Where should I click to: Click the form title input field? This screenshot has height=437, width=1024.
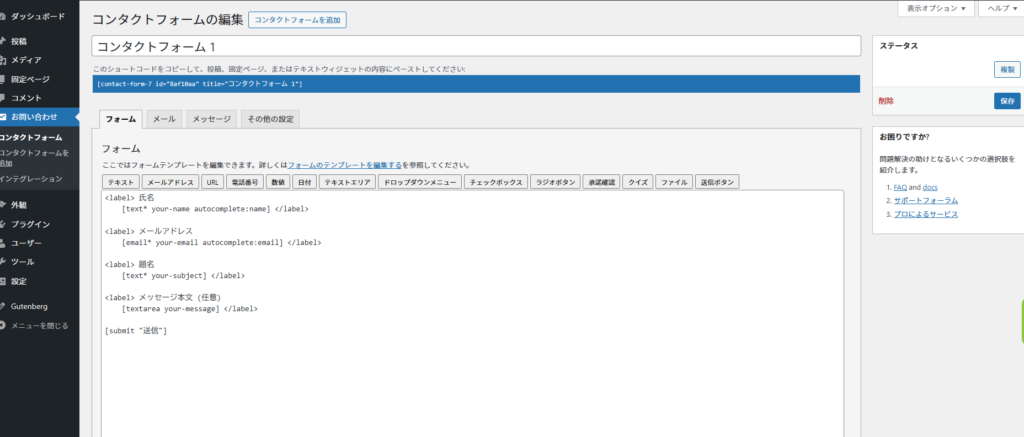pos(476,46)
